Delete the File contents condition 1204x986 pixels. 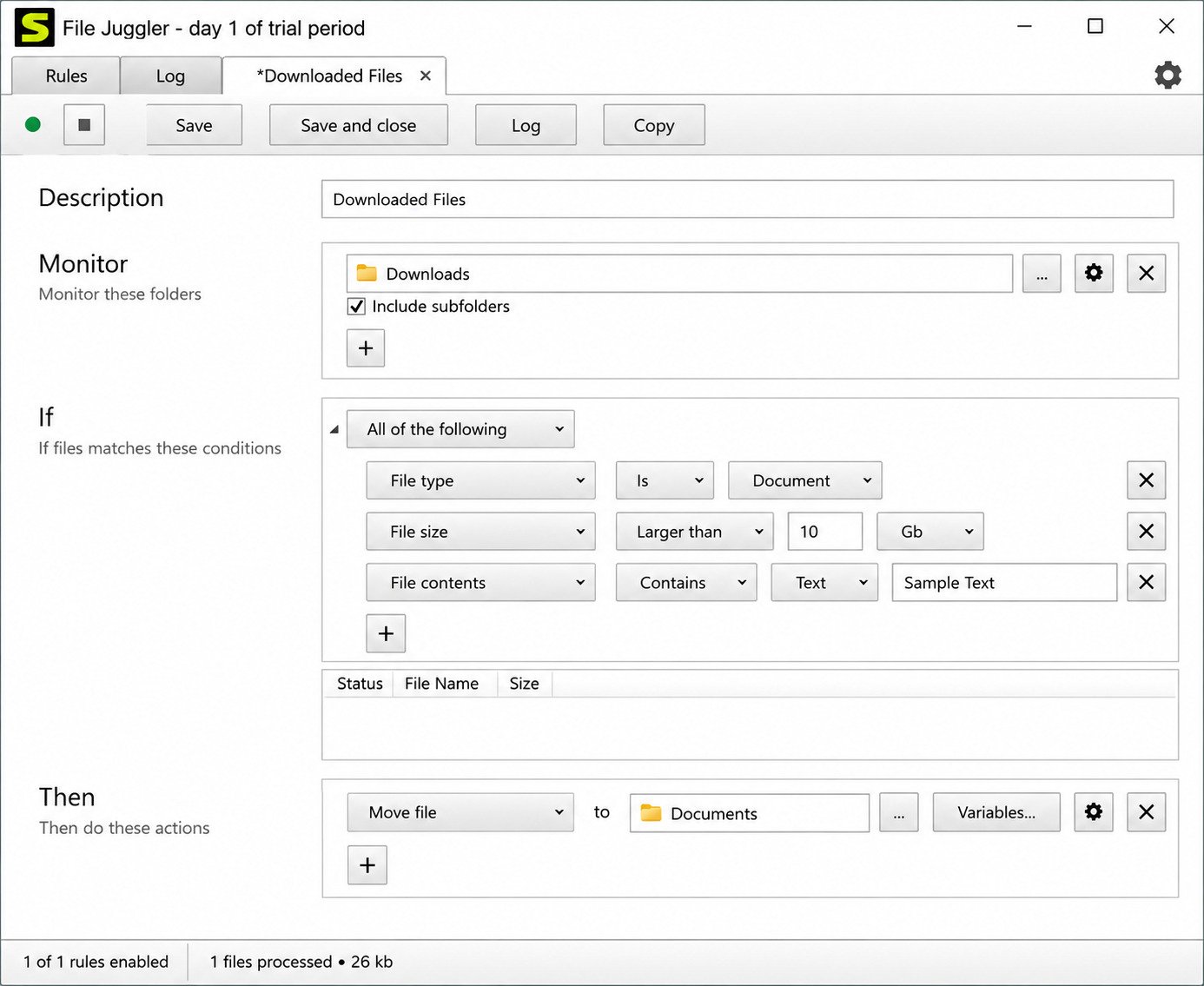tap(1146, 583)
